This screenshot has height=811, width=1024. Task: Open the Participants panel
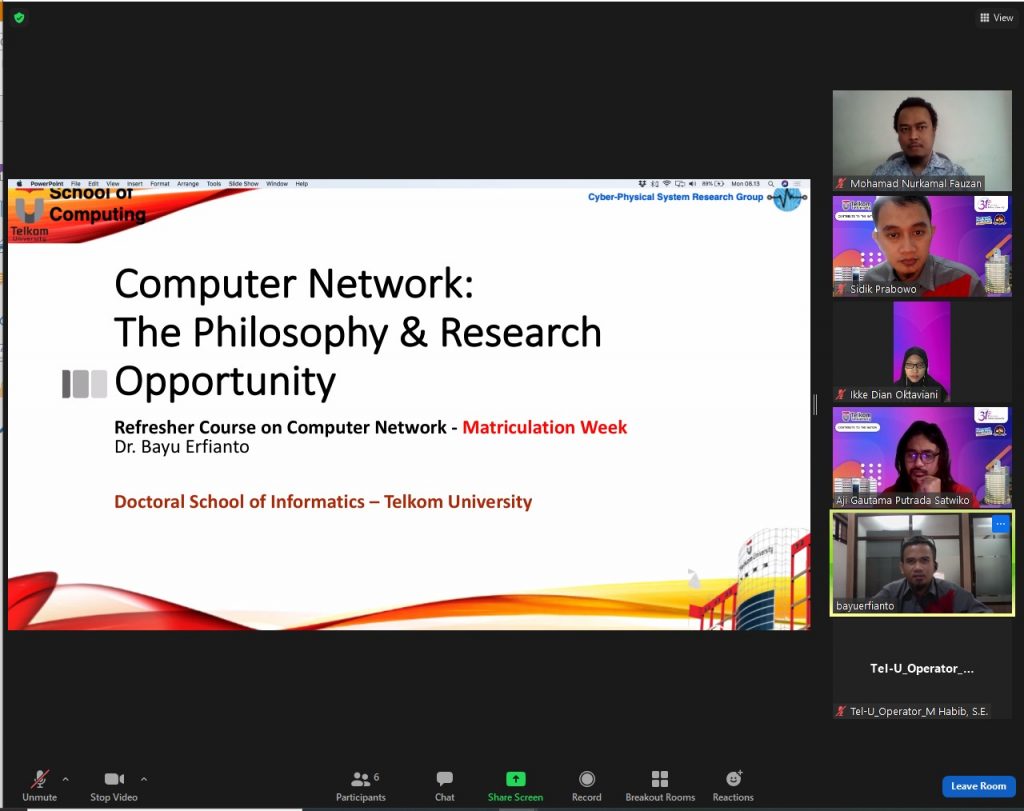360,786
